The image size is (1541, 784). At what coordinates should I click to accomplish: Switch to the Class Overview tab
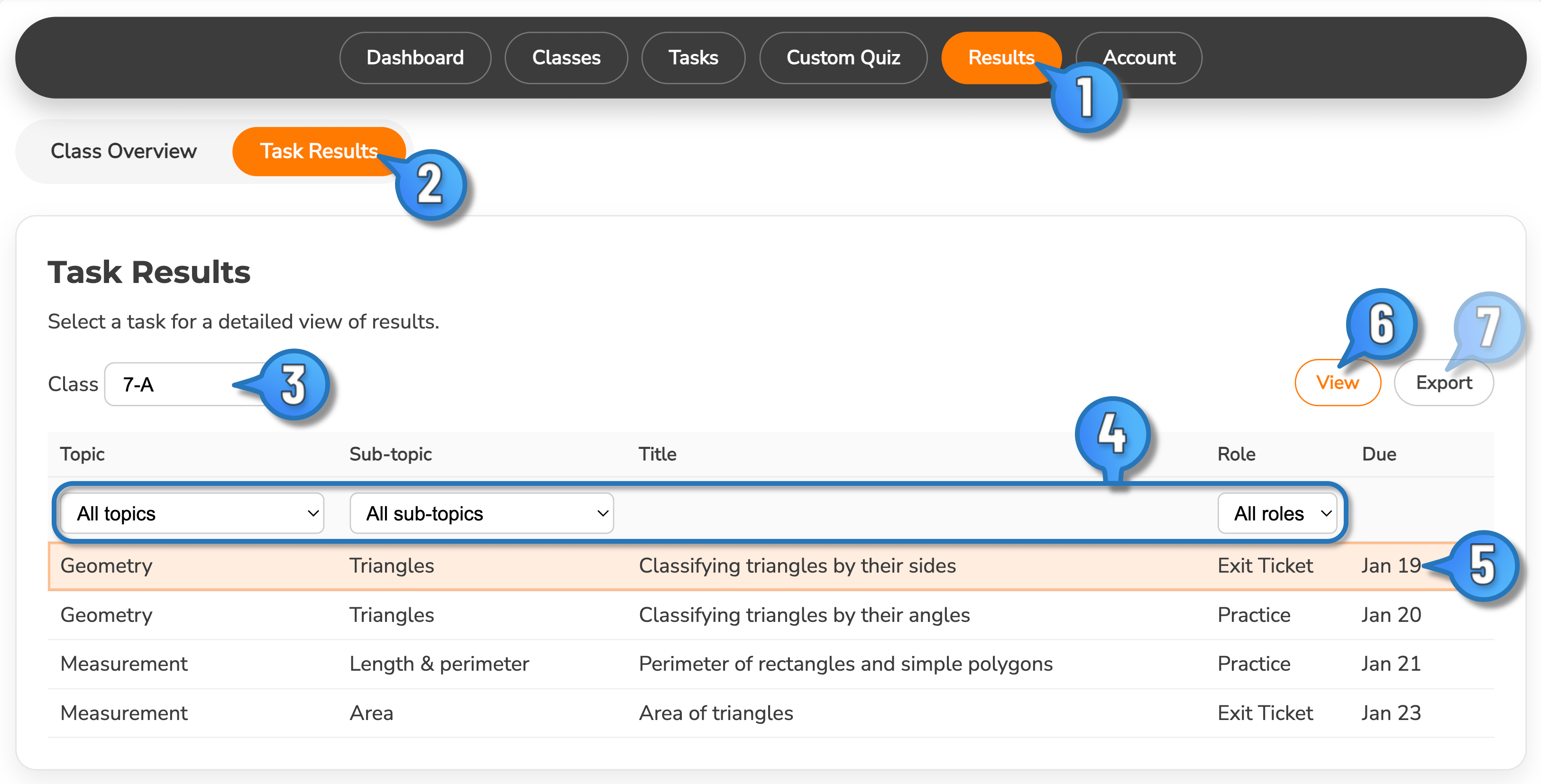(x=123, y=151)
